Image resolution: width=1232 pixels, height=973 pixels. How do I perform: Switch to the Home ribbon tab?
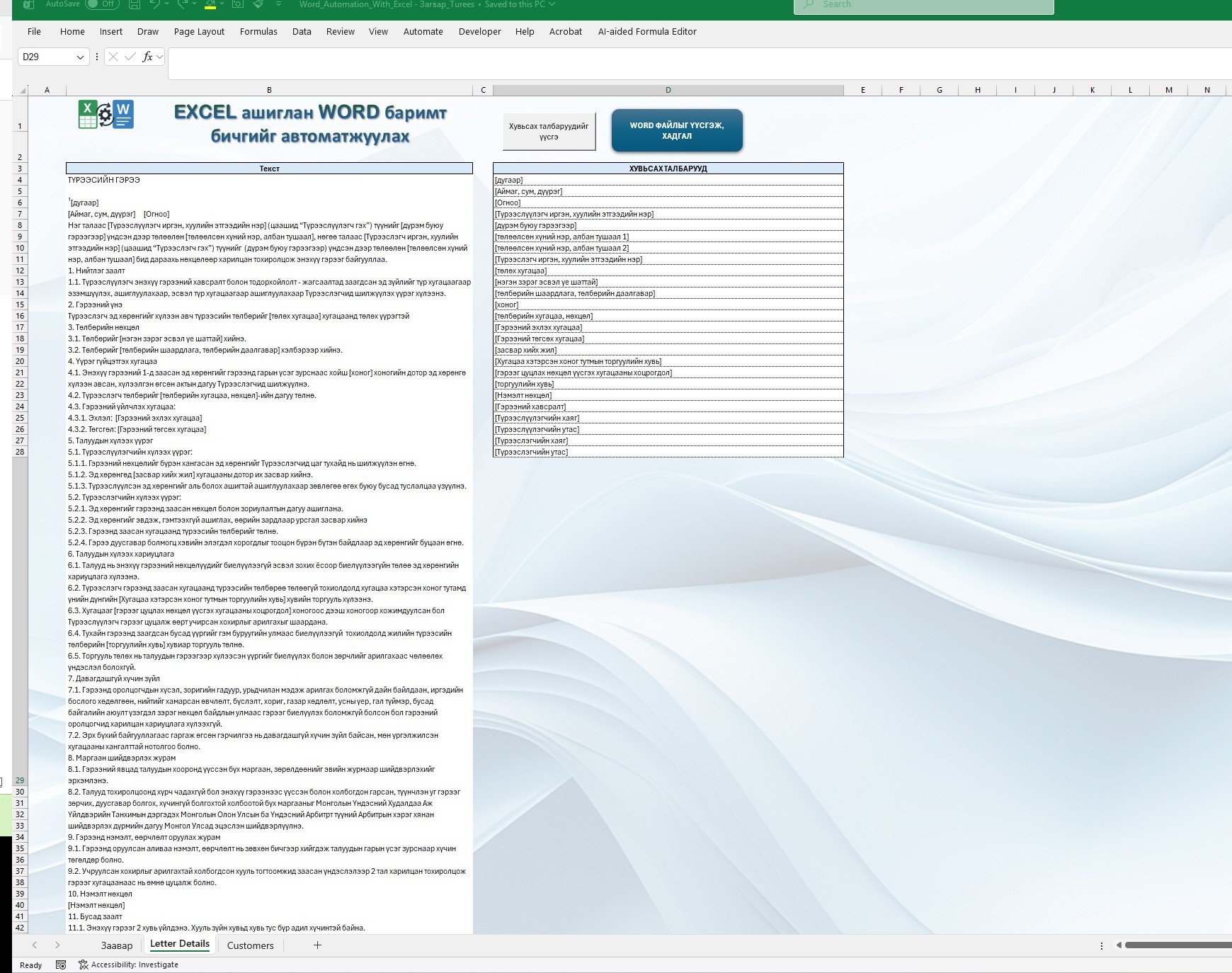click(72, 31)
